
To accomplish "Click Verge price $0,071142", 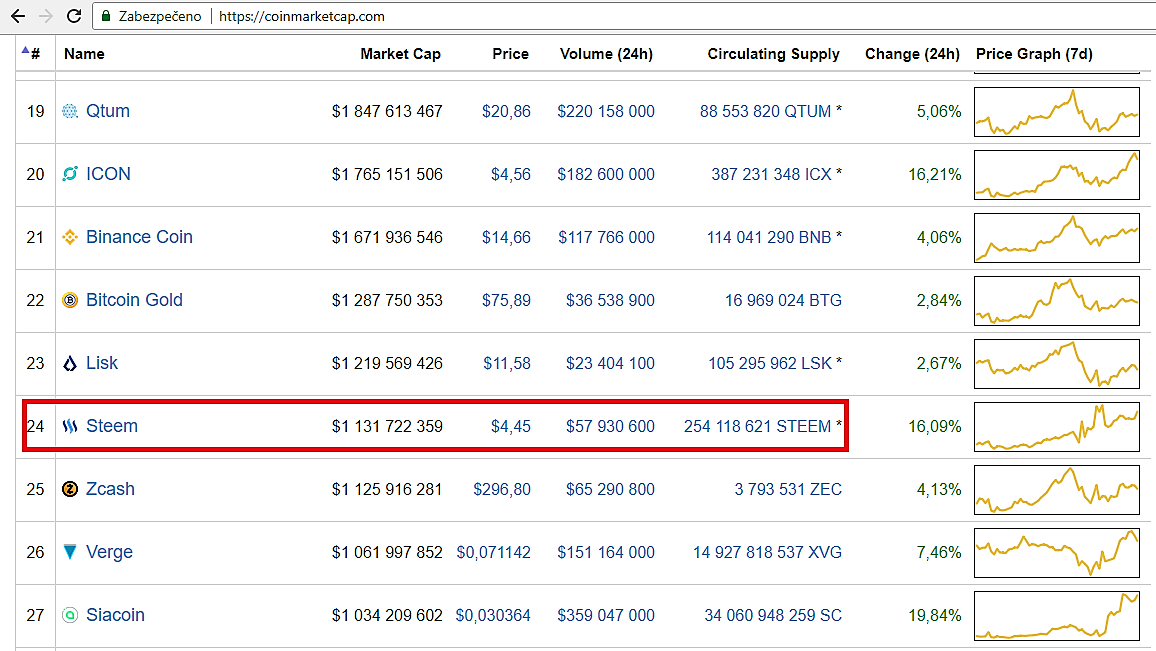I will click(x=493, y=552).
